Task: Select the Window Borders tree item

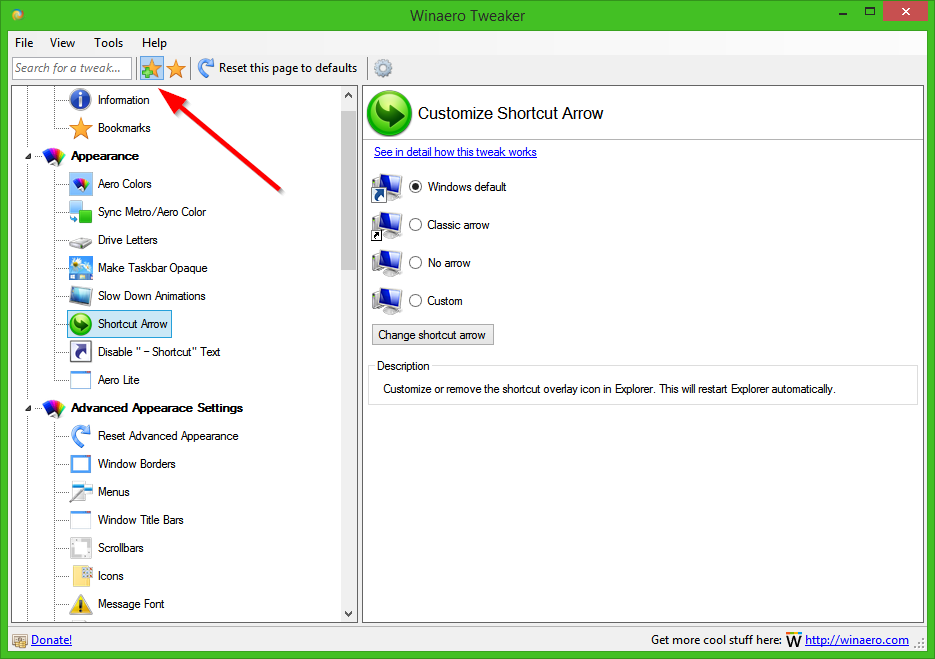Action: [x=137, y=464]
